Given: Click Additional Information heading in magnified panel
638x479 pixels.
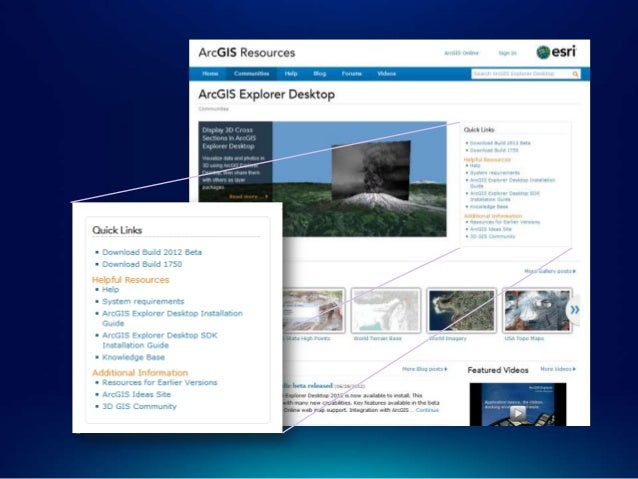Looking at the screenshot, I should click(x=140, y=373).
